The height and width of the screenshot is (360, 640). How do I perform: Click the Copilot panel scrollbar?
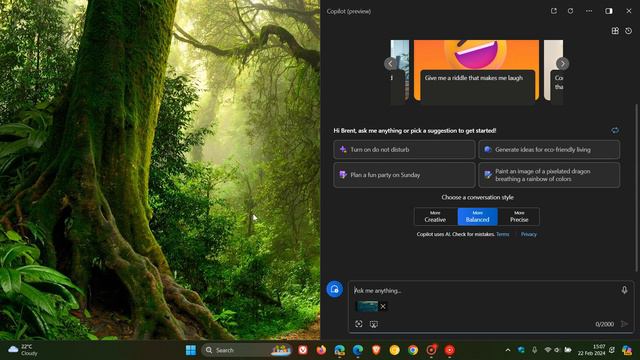(636, 188)
